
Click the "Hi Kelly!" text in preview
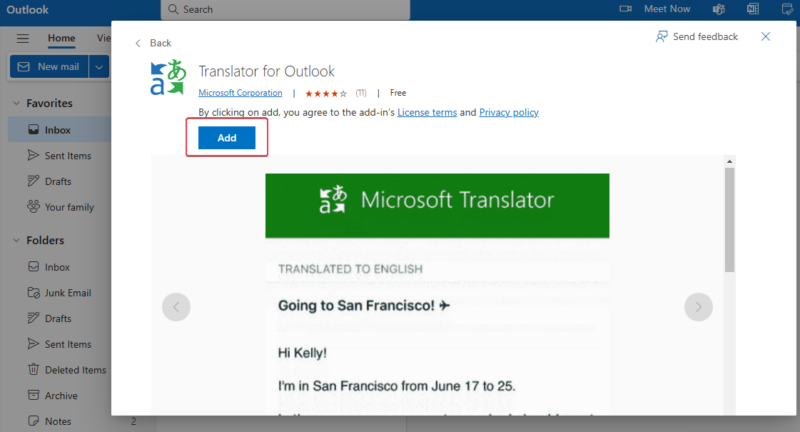302,353
